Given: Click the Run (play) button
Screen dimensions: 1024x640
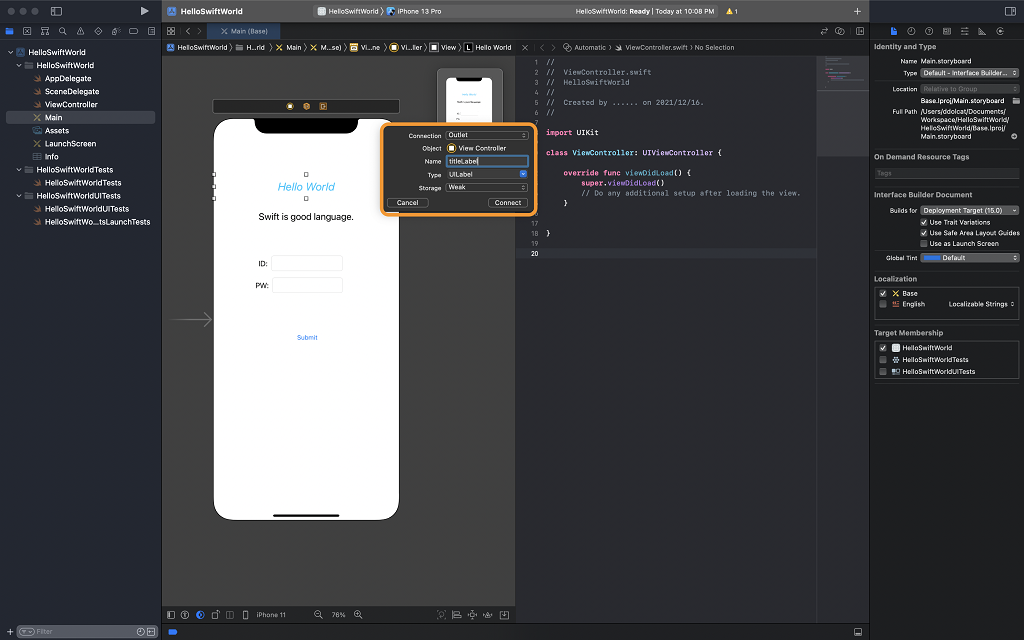Looking at the screenshot, I should 145,11.
